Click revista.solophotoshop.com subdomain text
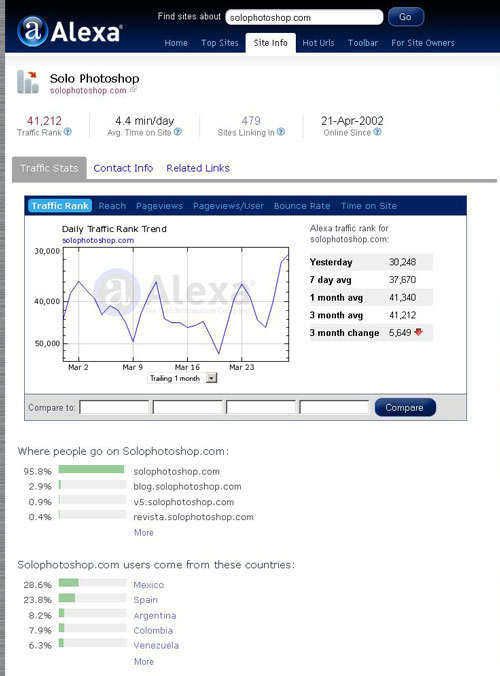 tap(193, 517)
